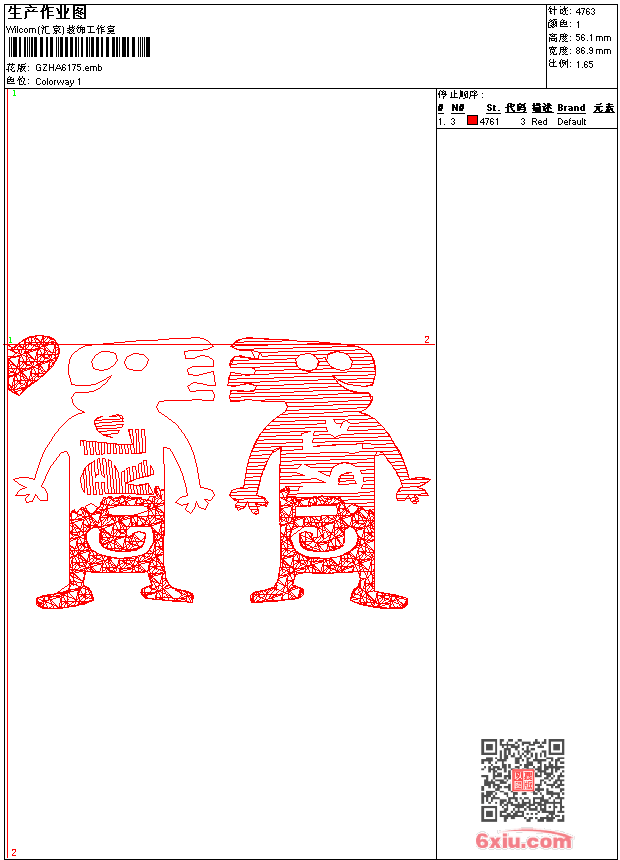620x860 pixels.
Task: Select the heart embroidery shape
Action: click(x=33, y=365)
